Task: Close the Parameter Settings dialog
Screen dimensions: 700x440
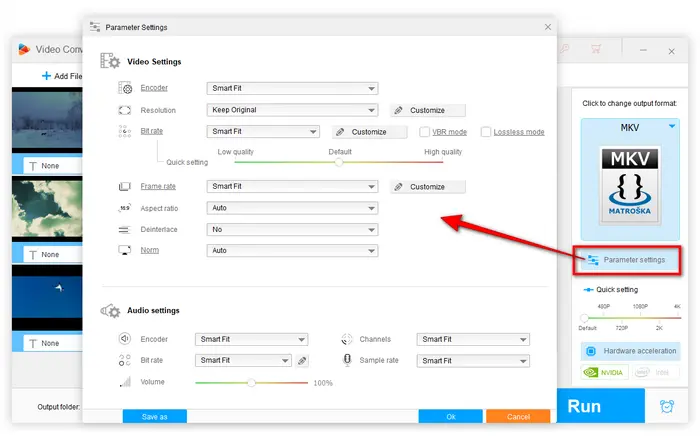Action: pos(548,27)
